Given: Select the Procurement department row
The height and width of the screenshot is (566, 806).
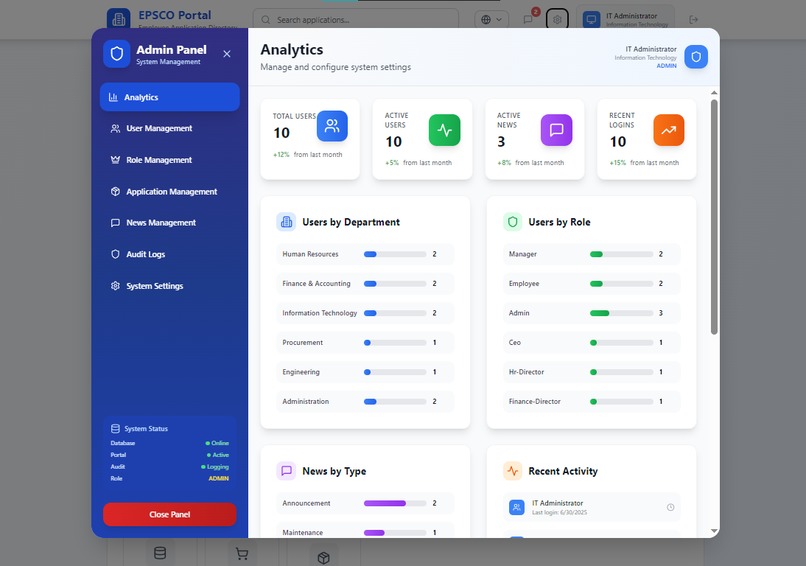Looking at the screenshot, I should click(365, 342).
